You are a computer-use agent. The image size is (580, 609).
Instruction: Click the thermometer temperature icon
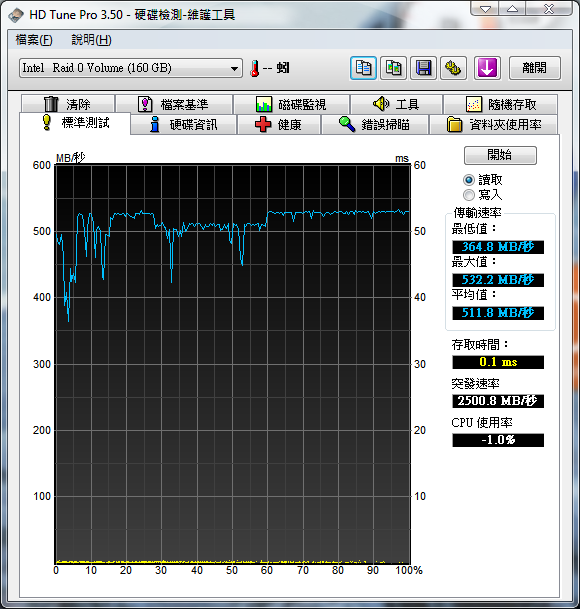coord(255,68)
